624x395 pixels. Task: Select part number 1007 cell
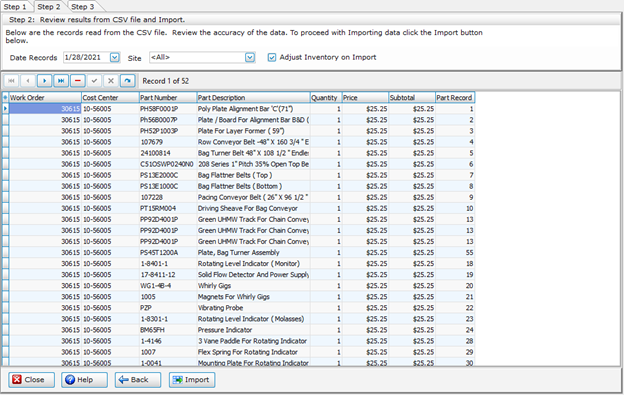pos(168,352)
